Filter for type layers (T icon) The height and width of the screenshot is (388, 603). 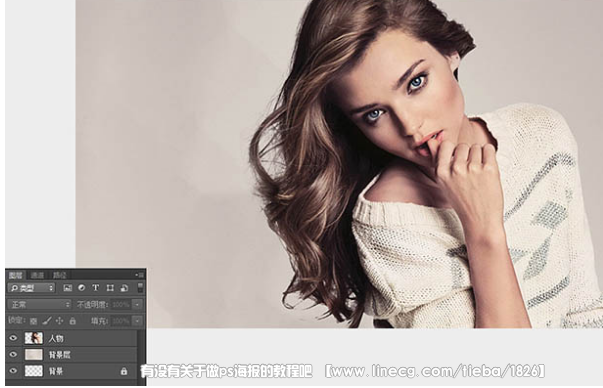click(95, 288)
